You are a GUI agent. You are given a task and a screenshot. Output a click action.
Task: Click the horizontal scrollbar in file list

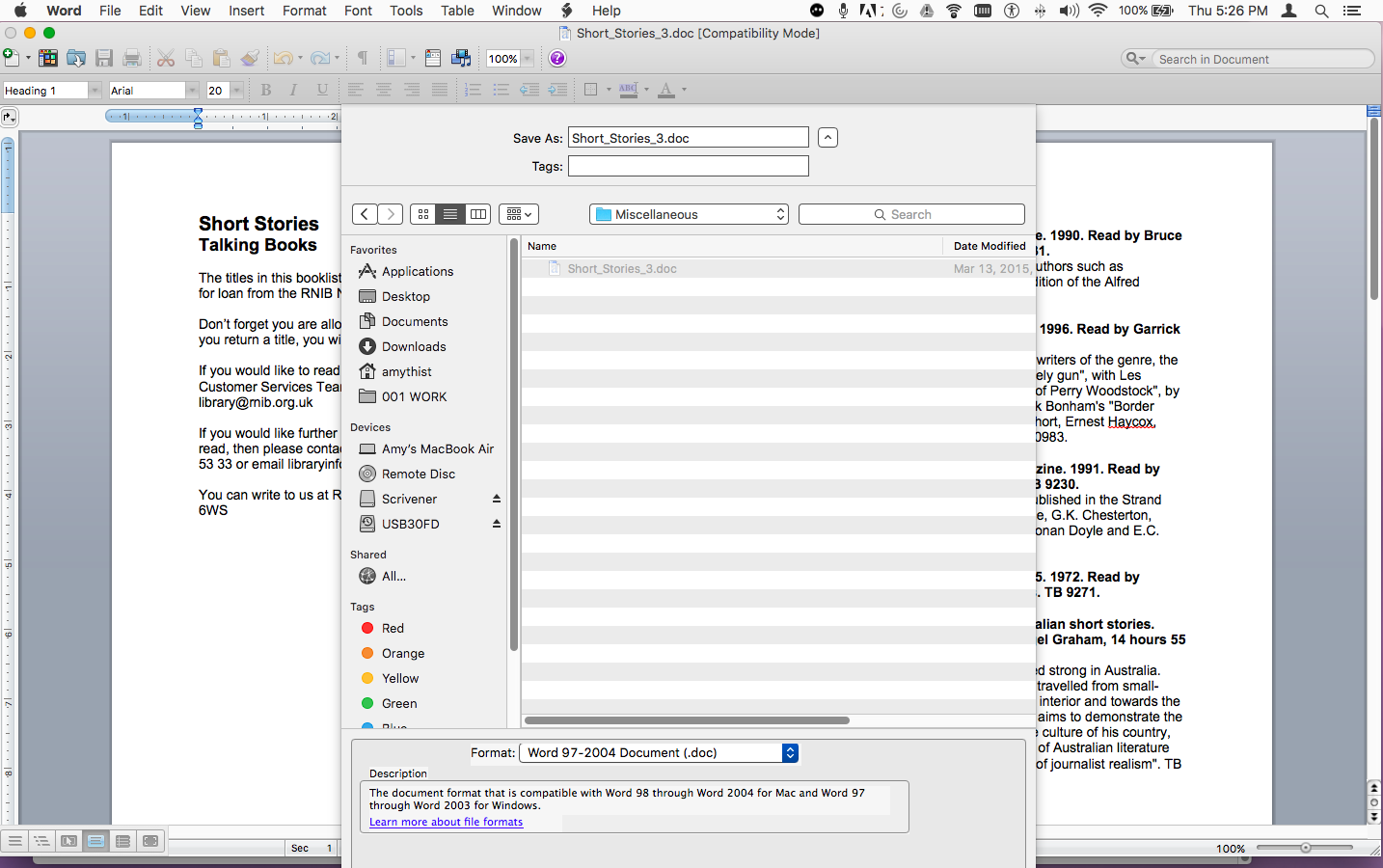(x=688, y=720)
